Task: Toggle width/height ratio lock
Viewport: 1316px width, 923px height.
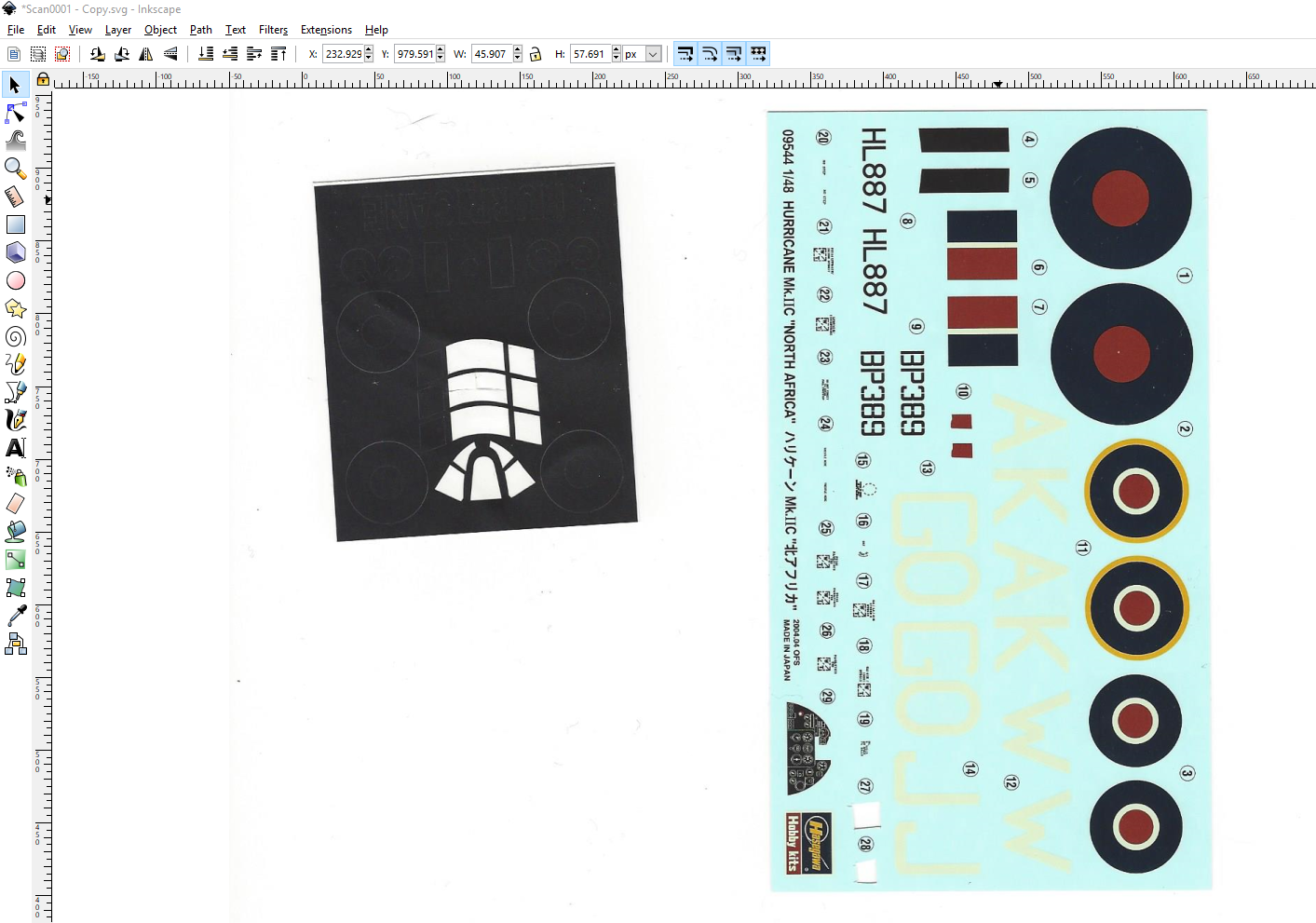Action: [536, 54]
